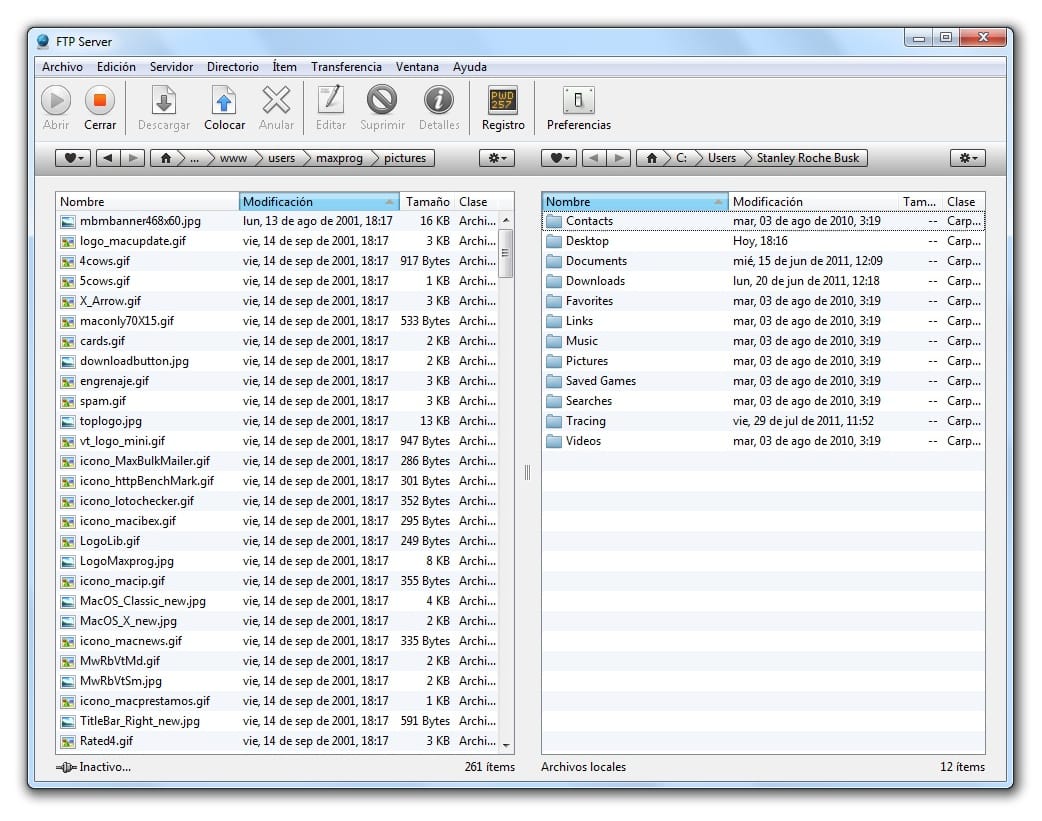Click the Abrir connection toolbar icon
Viewport: 1042px width, 821px height.
56,100
